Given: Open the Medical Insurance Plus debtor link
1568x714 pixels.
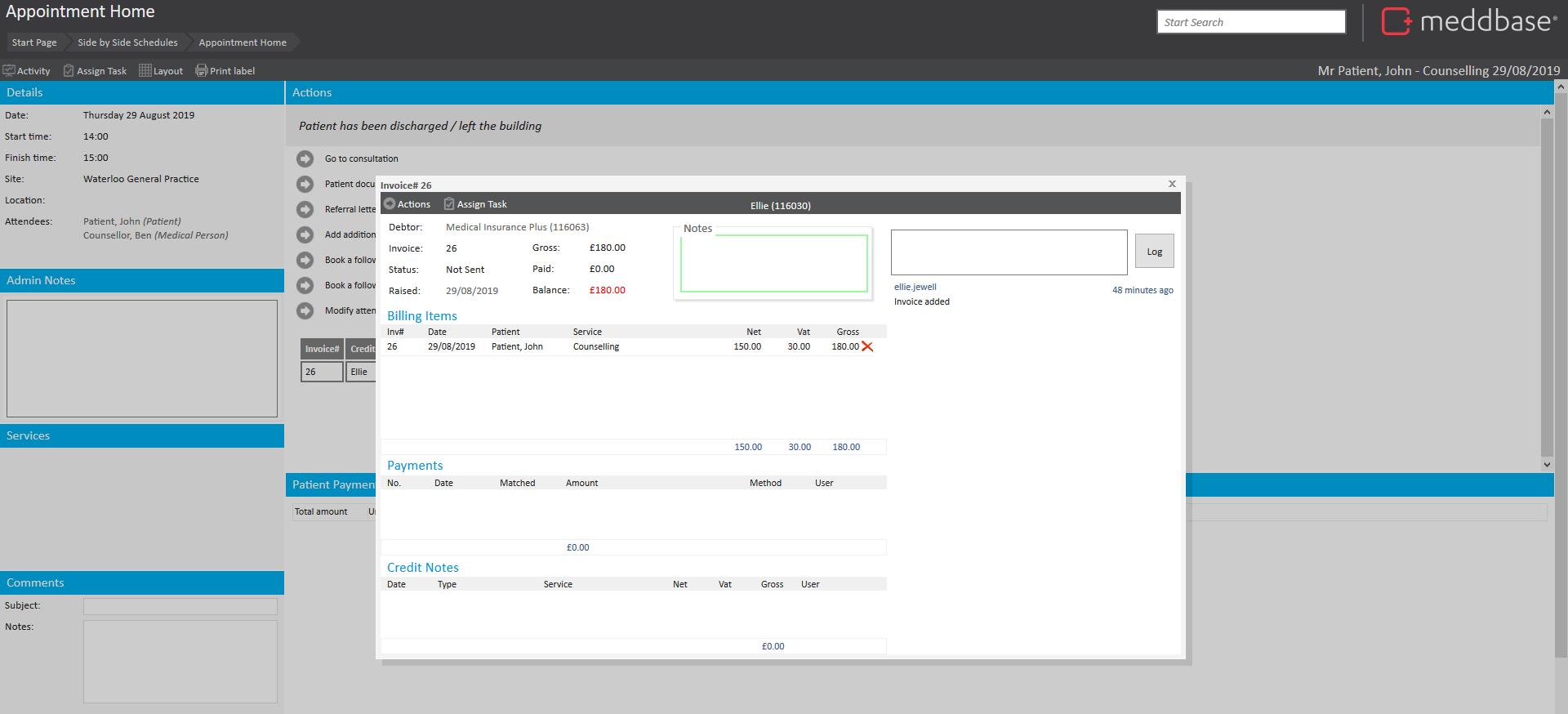Looking at the screenshot, I should click(517, 227).
